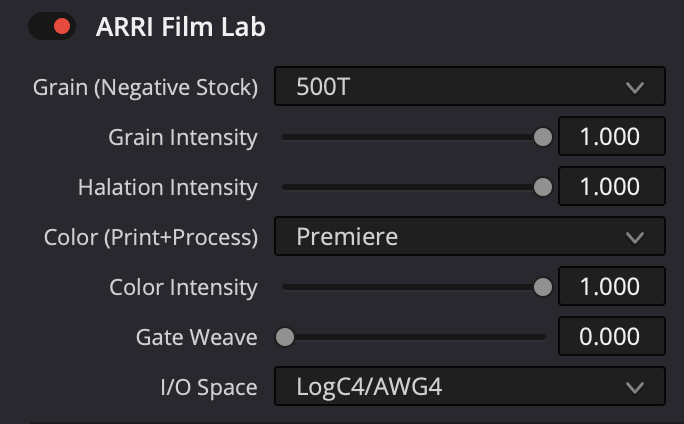Open the Grain (Negative Stock) 500T dropdown
This screenshot has height=424, width=684.
point(469,87)
